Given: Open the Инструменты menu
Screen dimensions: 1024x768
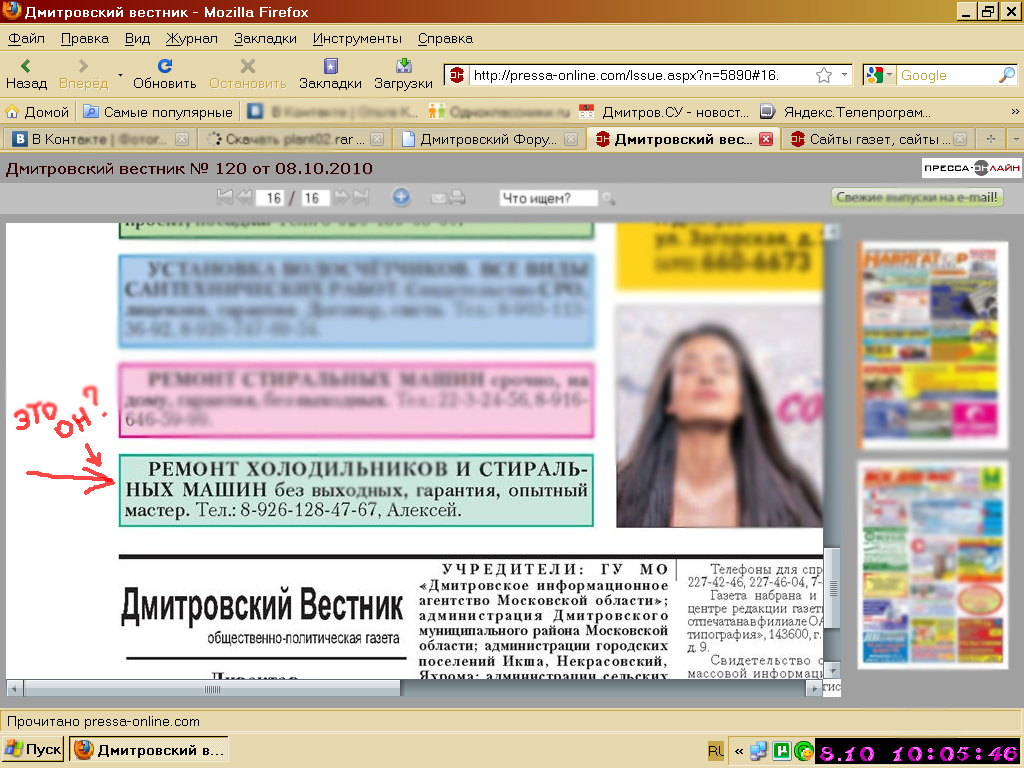Looking at the screenshot, I should (x=355, y=38).
